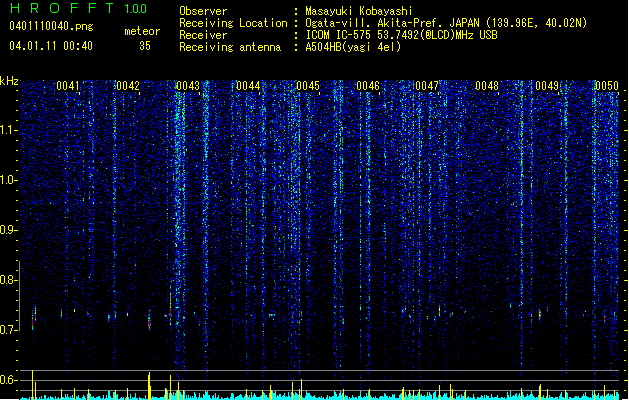This screenshot has height=400, width=629.
Task: Click the 0.6 kHz axis tick label
Action: [x=9, y=380]
